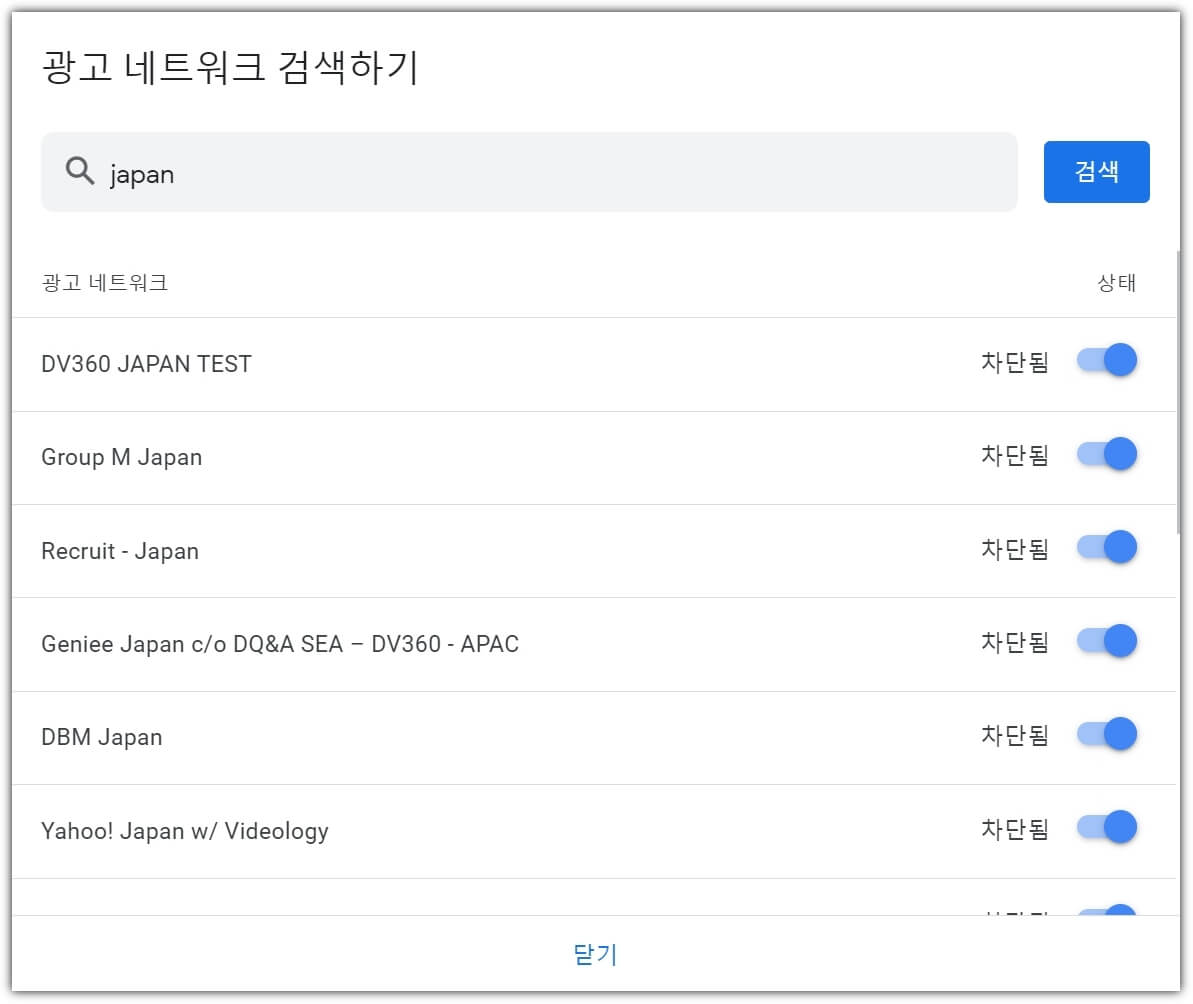Image resolution: width=1193 pixels, height=1004 pixels.
Task: Turn off the Recruit - Japan toggle
Action: pyautogui.click(x=1106, y=547)
